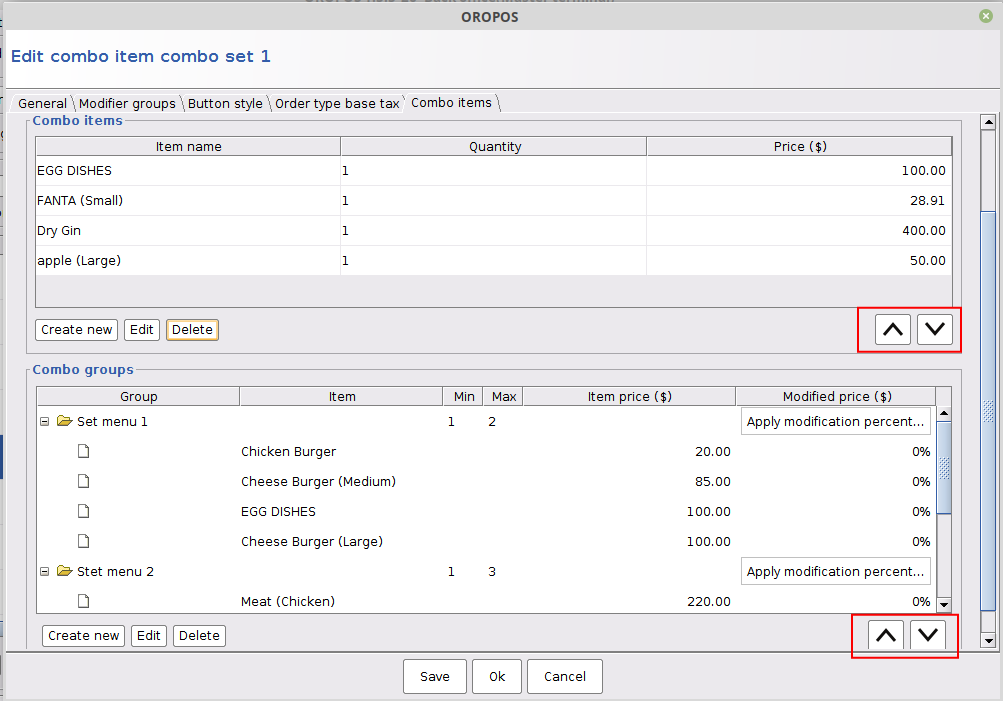1003x701 pixels.
Task: Move combo group up with arrow button
Action: point(885,635)
